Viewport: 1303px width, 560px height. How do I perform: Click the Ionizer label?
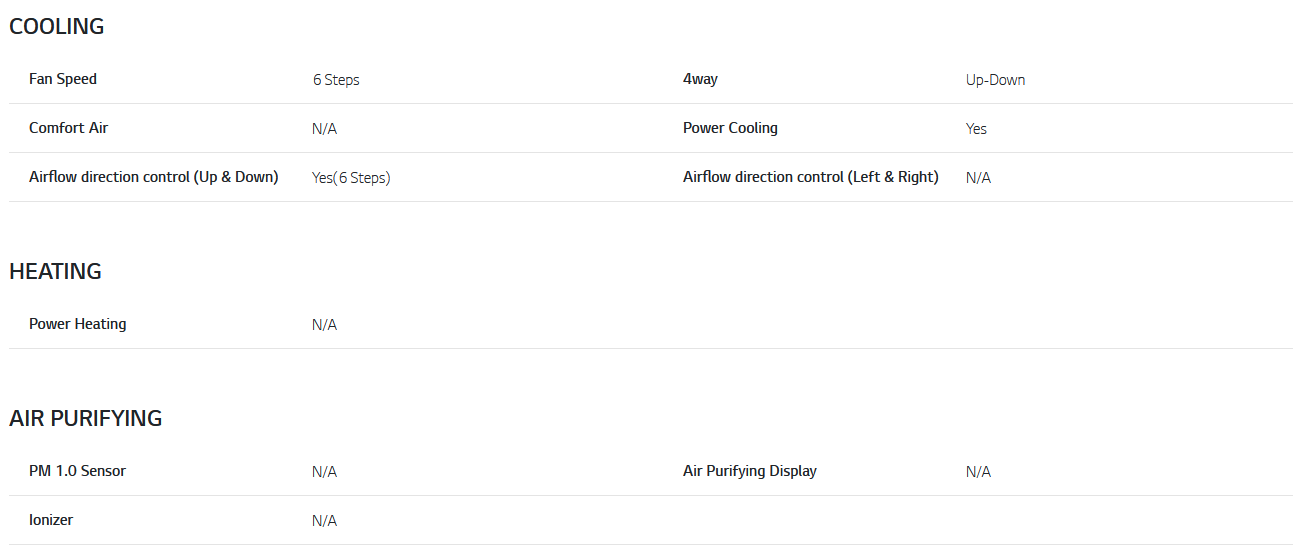pyautogui.click(x=51, y=520)
